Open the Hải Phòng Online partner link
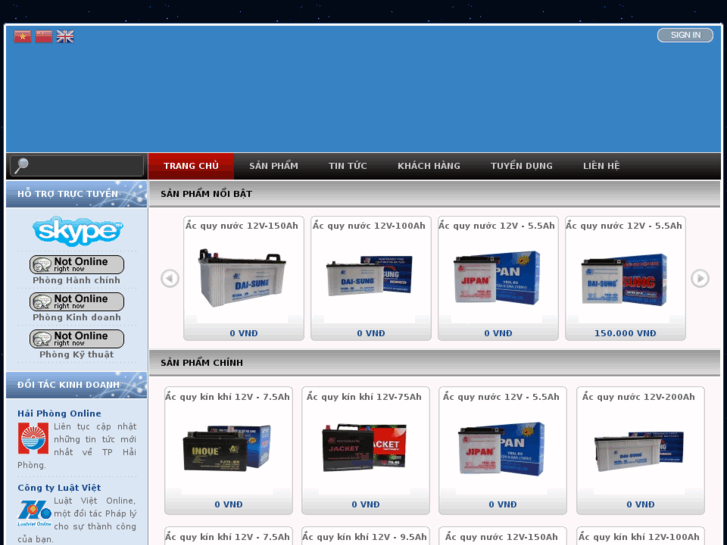 click(x=59, y=413)
